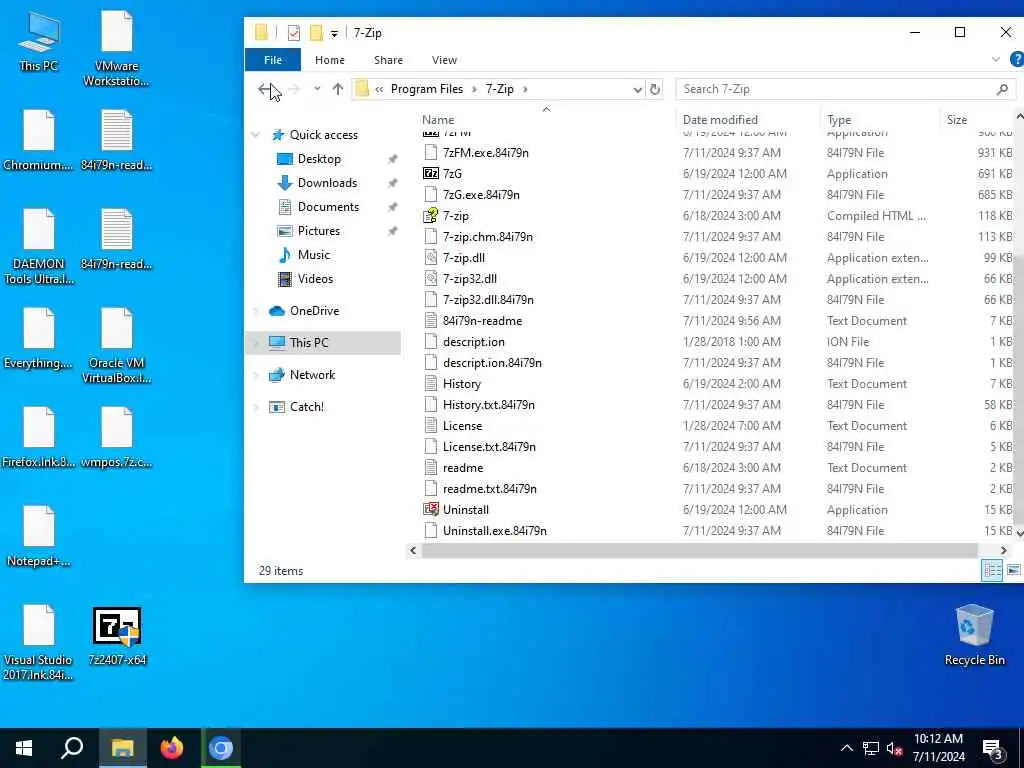Select the DAEMON Tools Ultra desktop file
This screenshot has width=1024, height=768.
coord(39,247)
